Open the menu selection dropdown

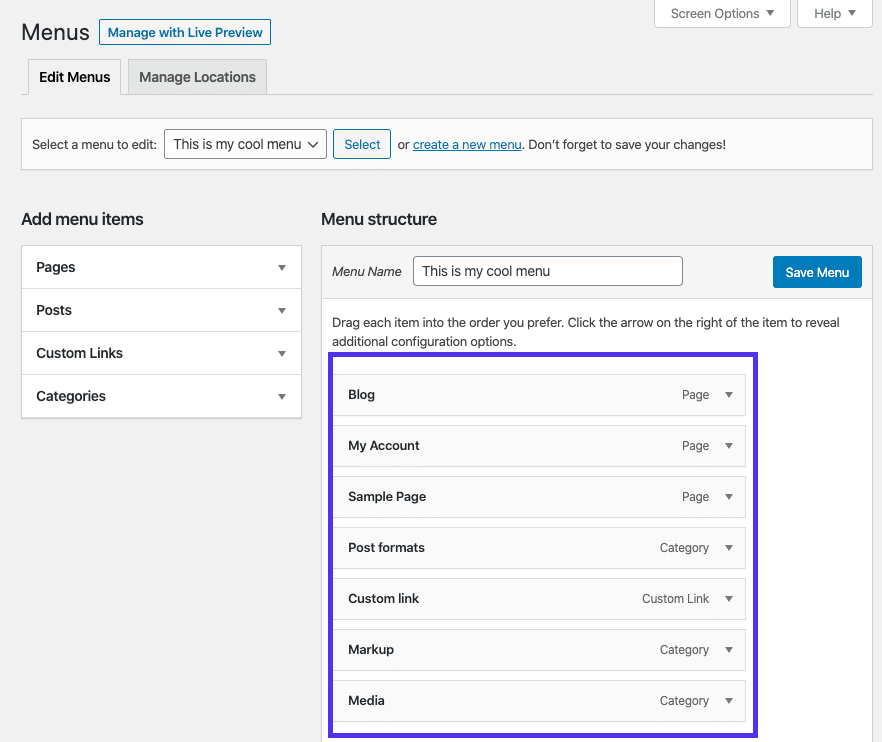245,144
